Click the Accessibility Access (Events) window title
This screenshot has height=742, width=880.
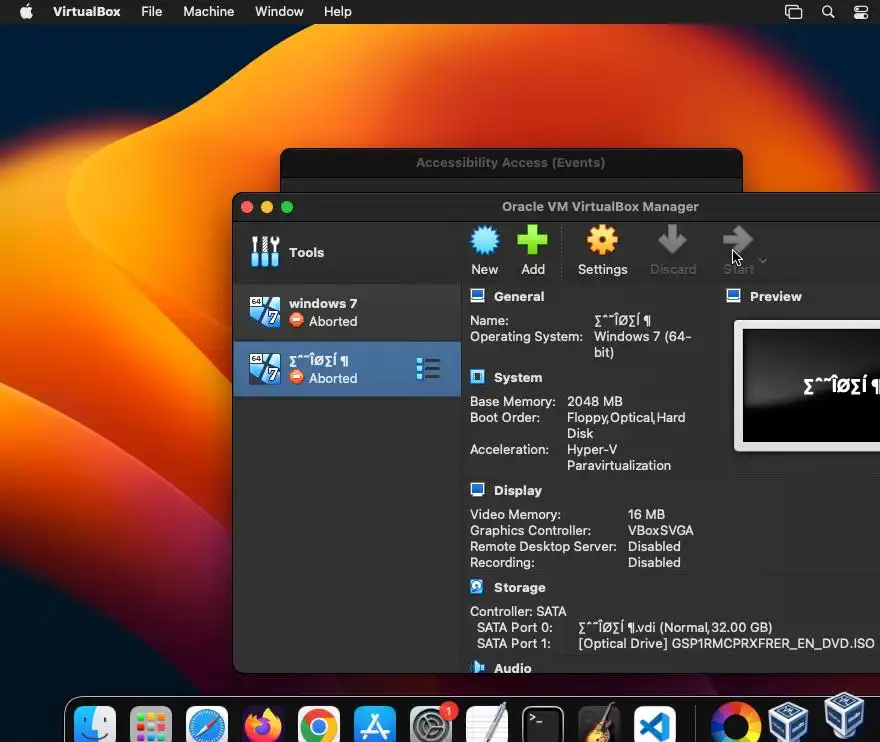(x=510, y=163)
